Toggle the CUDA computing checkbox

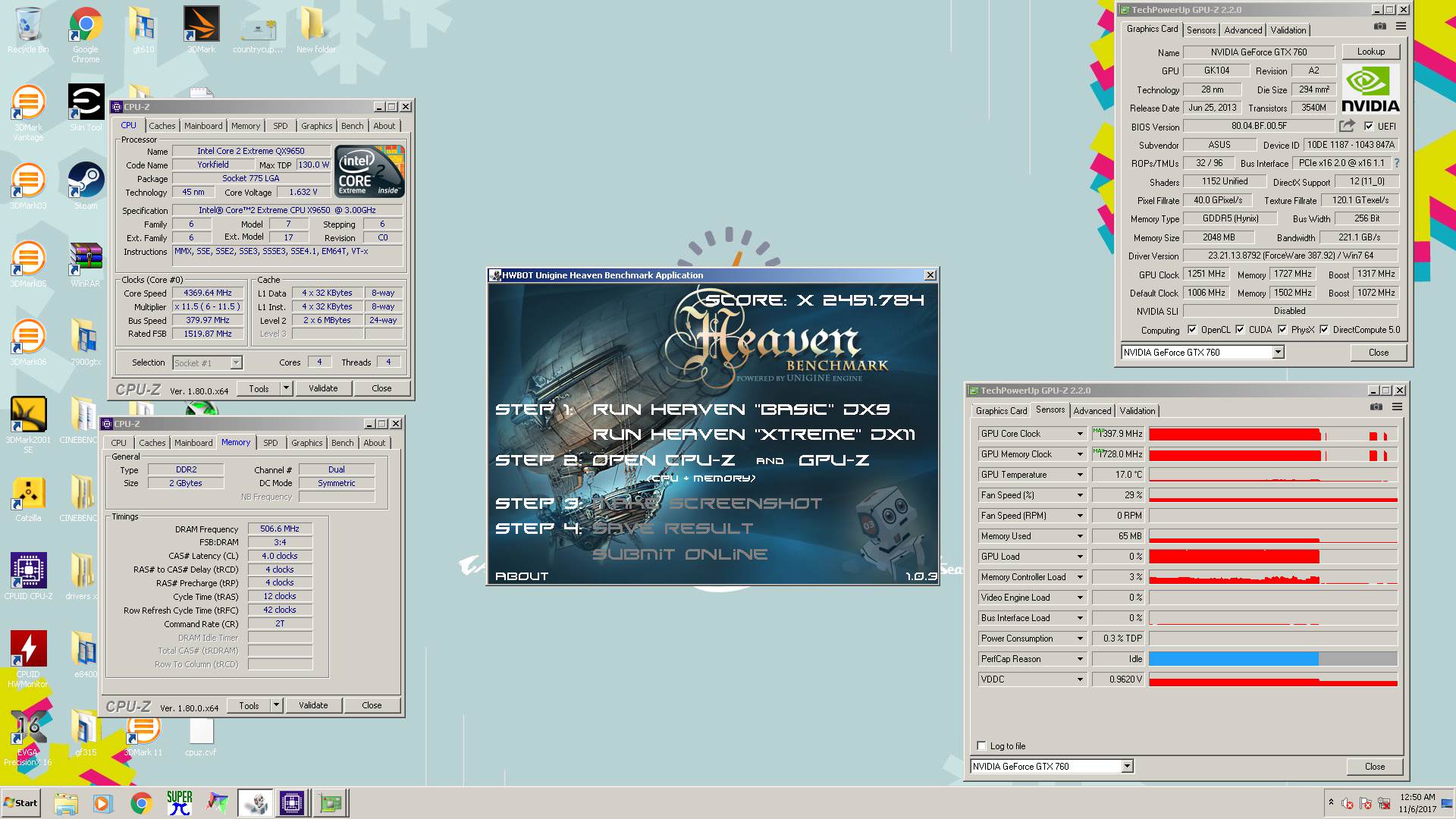[1240, 329]
